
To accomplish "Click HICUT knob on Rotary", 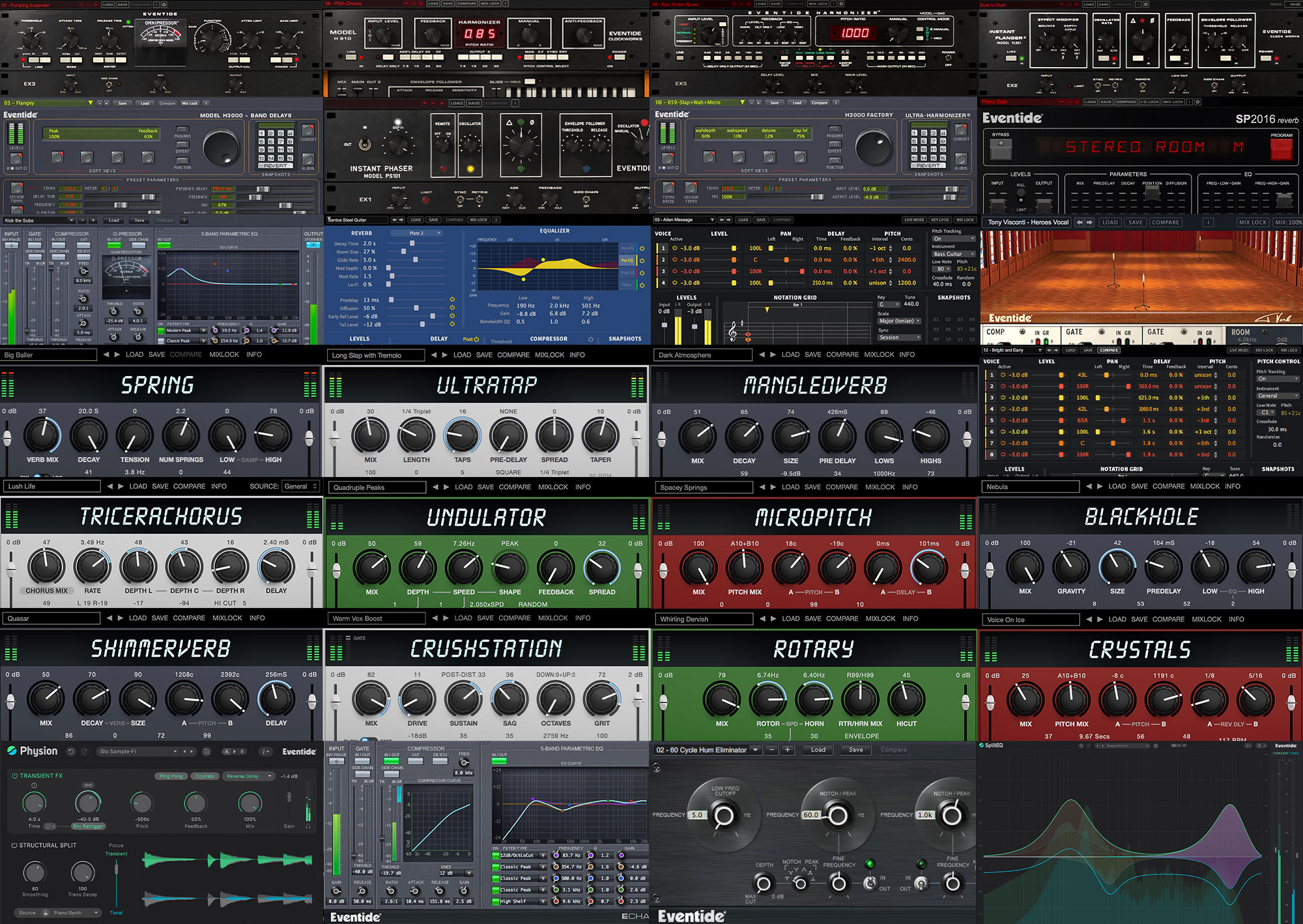I will point(906,700).
